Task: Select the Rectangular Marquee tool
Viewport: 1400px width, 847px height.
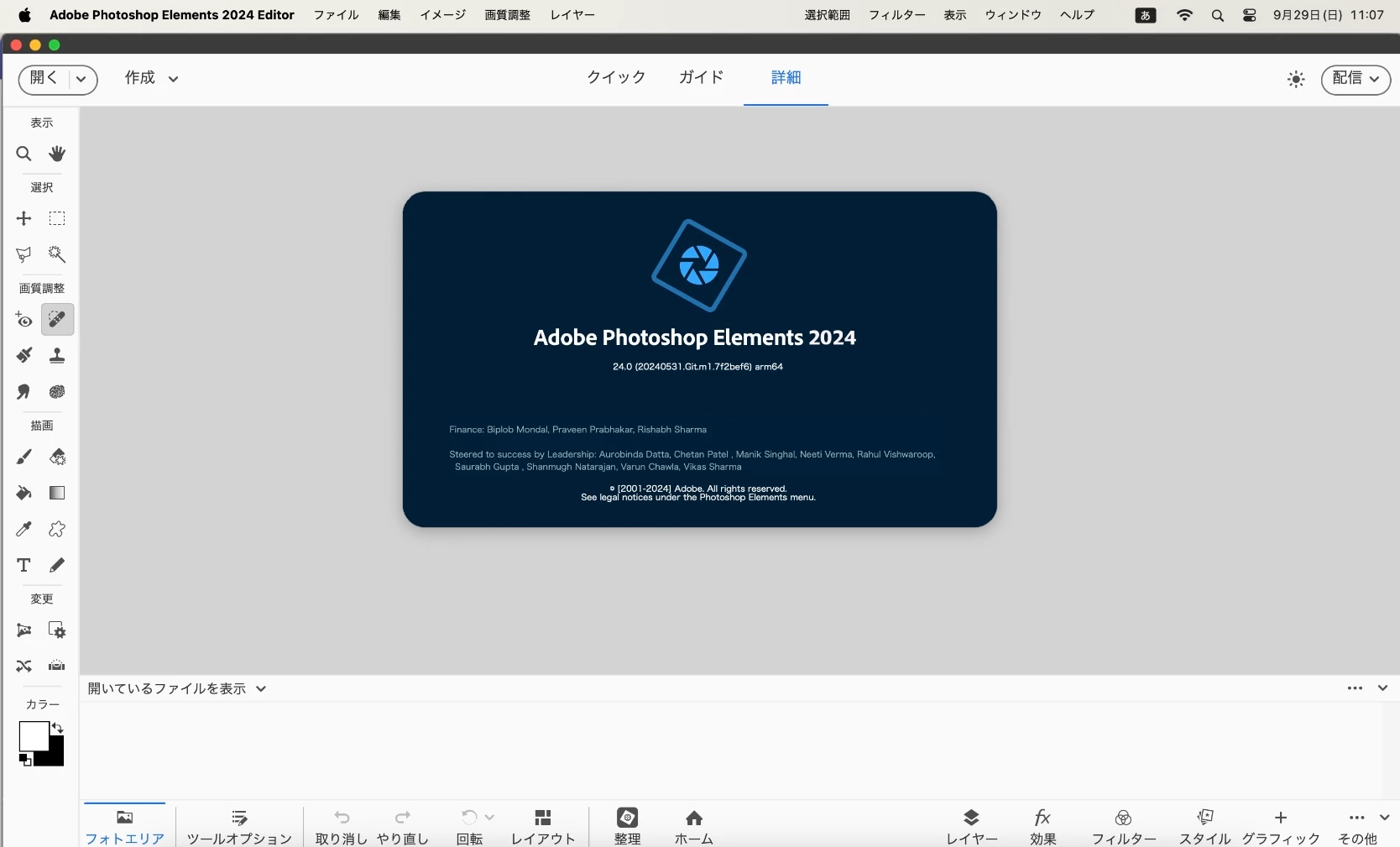Action: (x=57, y=218)
